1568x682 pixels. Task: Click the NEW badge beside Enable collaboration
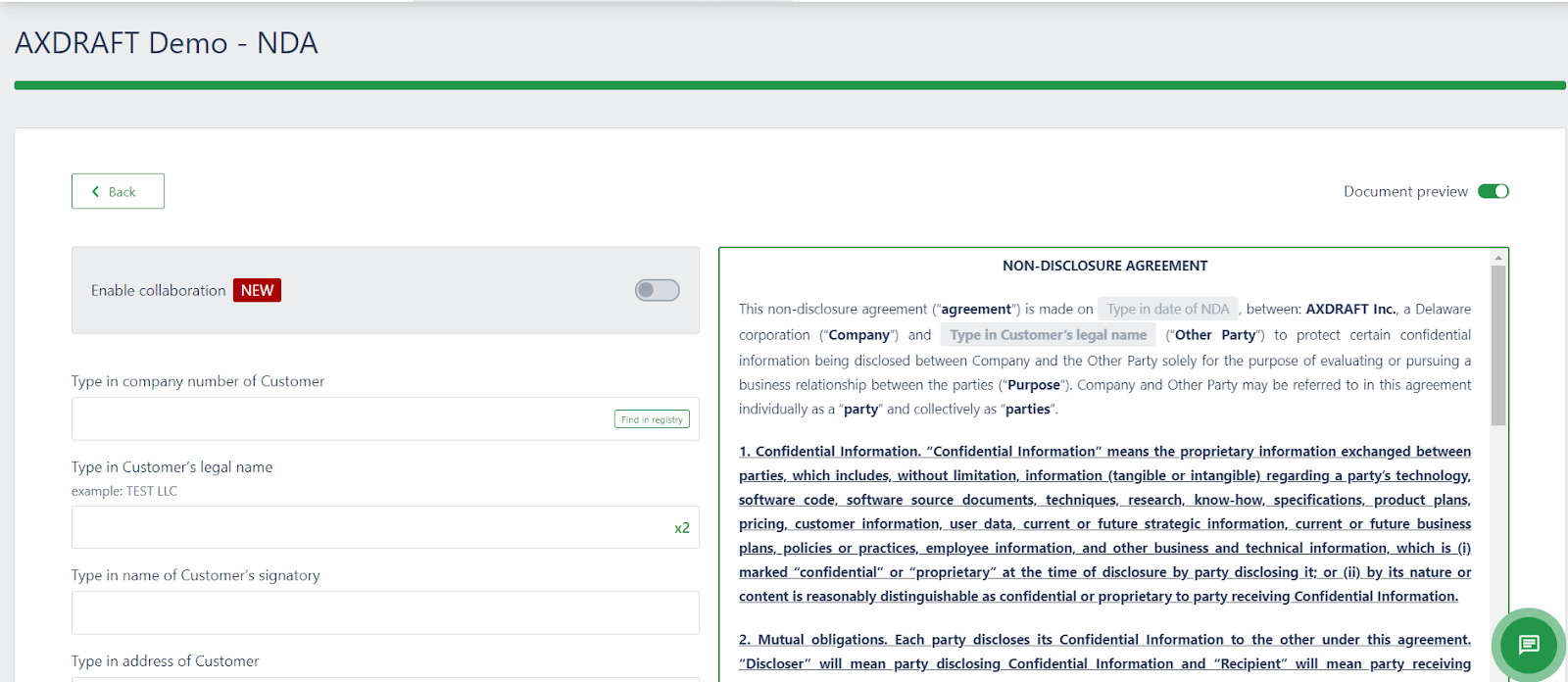[x=257, y=290]
